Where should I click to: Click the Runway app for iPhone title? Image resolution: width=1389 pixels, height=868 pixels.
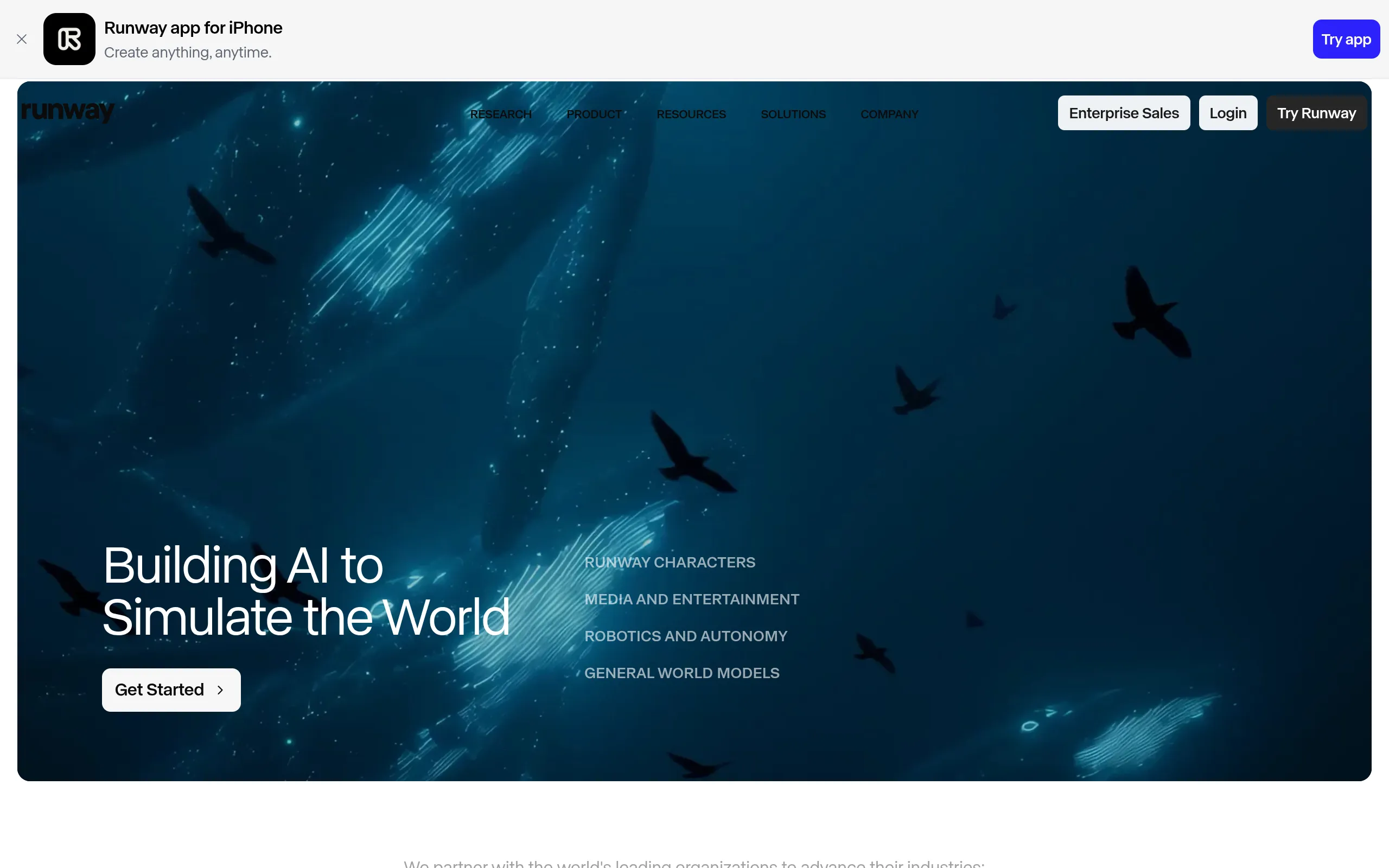(193, 28)
